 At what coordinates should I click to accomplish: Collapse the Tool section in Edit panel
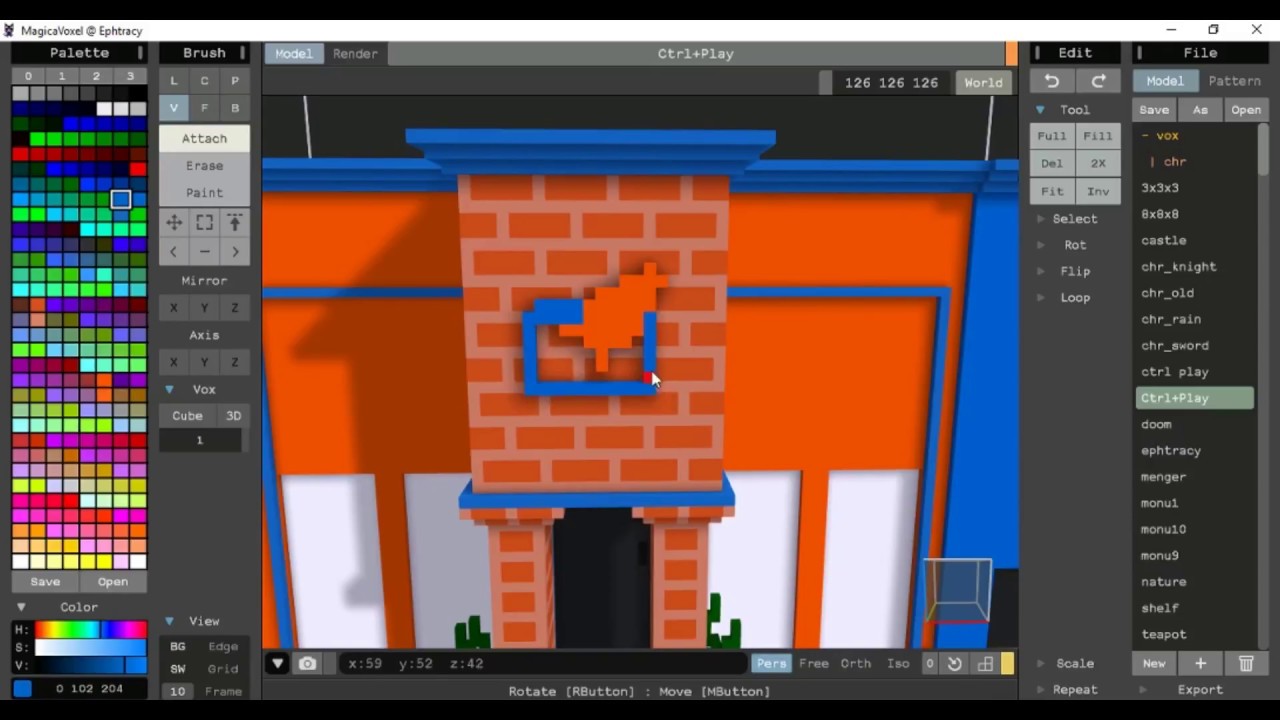click(1040, 110)
